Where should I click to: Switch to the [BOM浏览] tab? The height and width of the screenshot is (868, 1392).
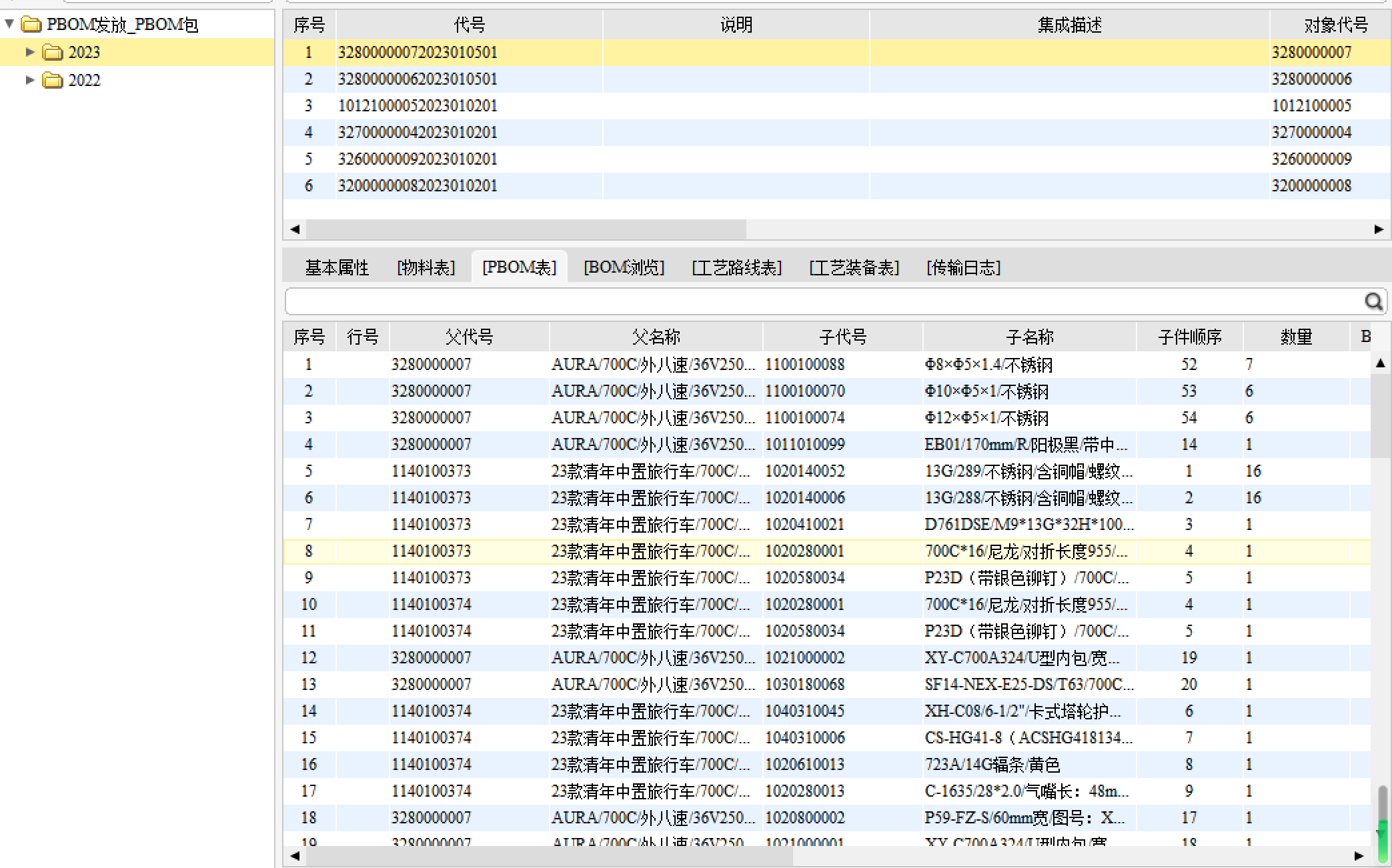[624, 267]
